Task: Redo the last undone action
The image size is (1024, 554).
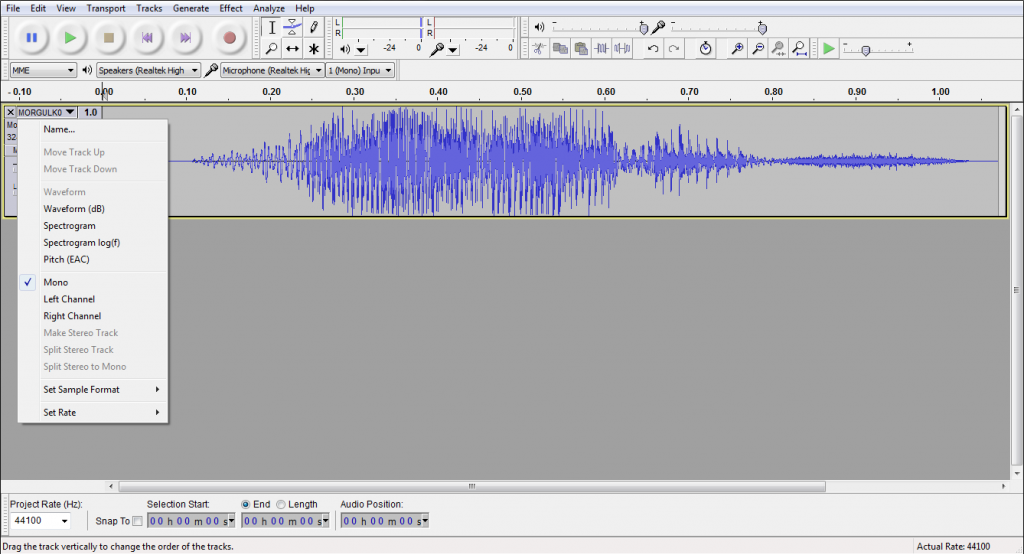Action: click(674, 48)
